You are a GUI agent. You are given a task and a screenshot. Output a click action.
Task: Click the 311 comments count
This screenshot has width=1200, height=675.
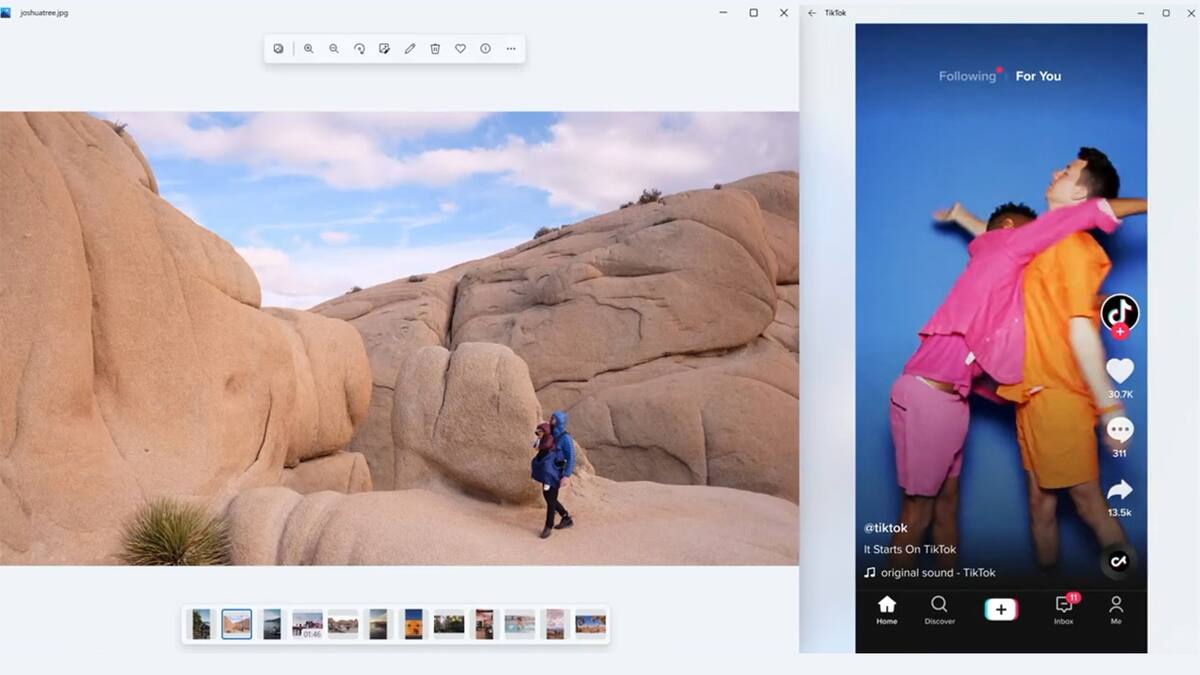(x=1120, y=454)
